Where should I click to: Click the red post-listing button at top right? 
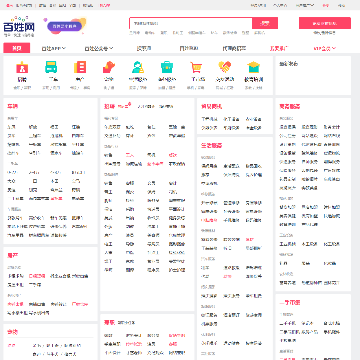point(325,23)
